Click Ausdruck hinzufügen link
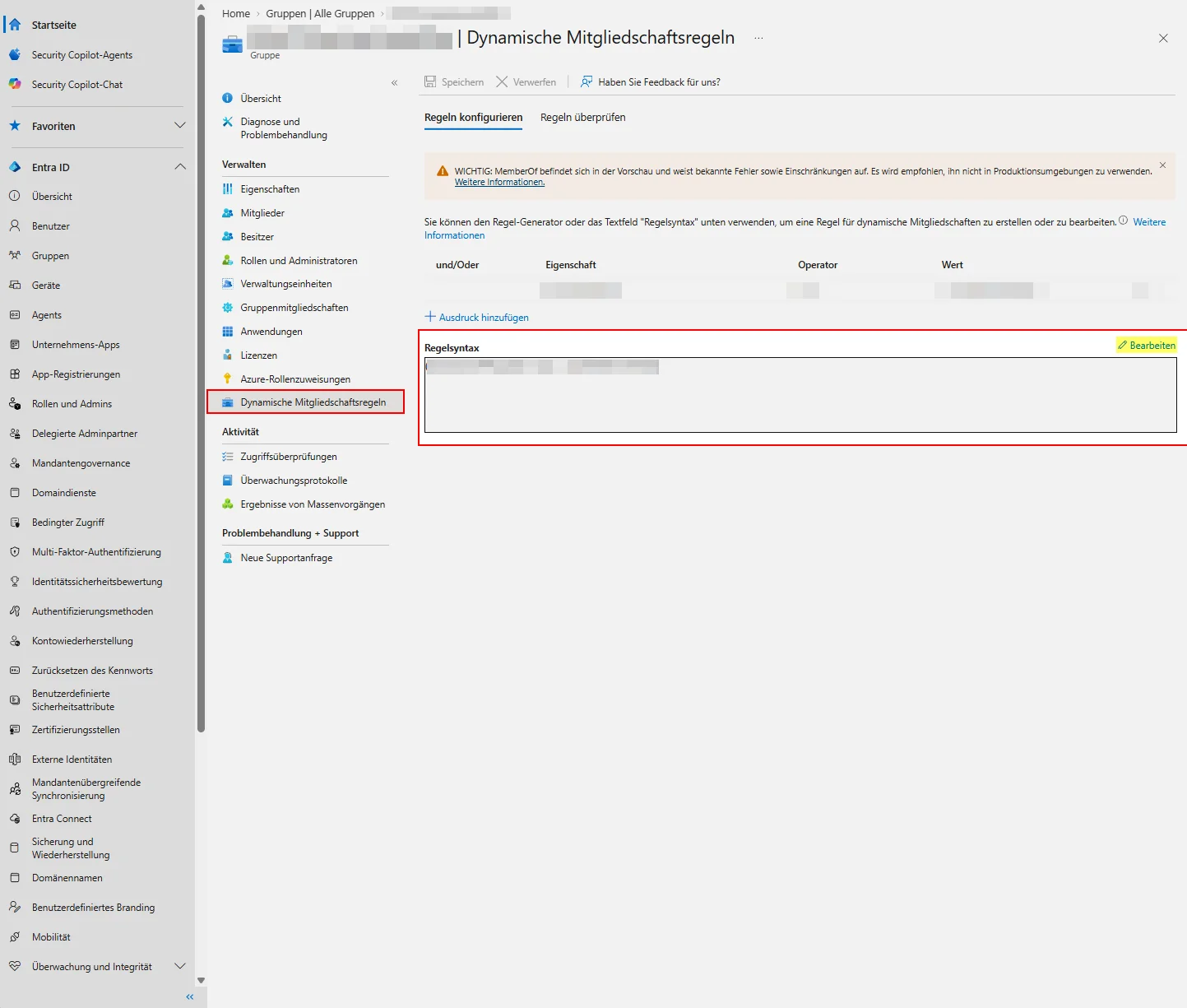Screen dimensions: 1187x1008 pos(477,317)
